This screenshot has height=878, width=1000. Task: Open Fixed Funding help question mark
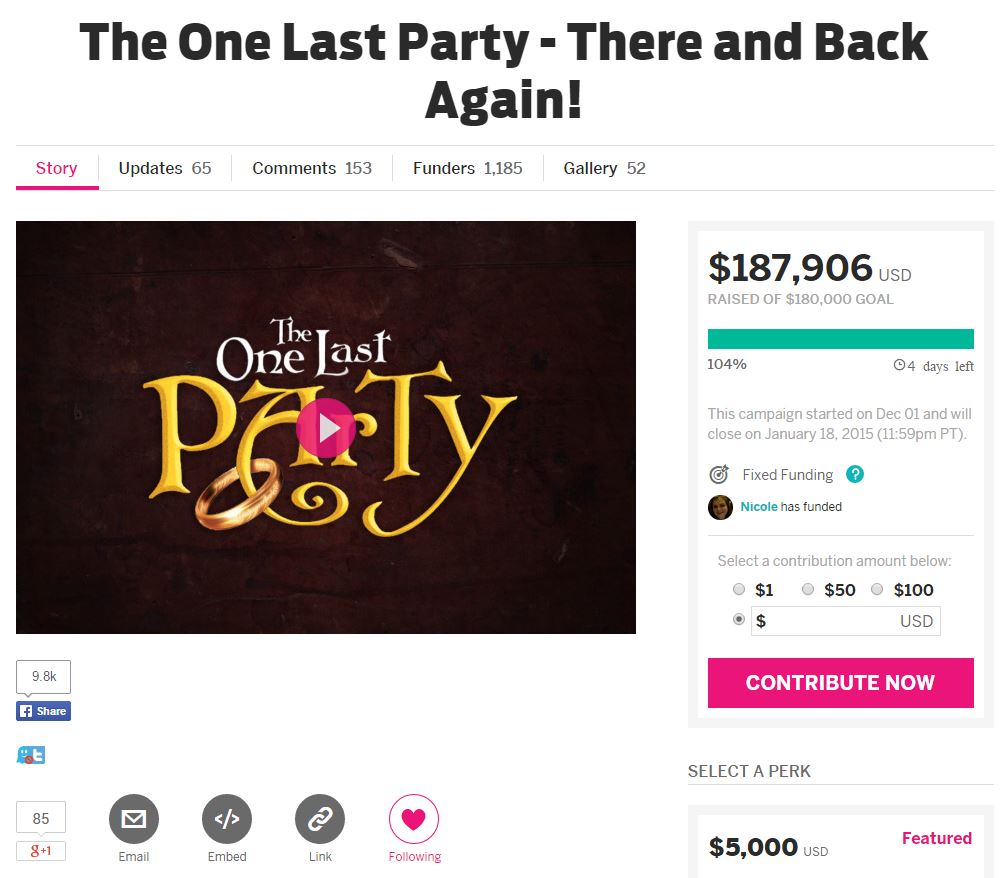[x=855, y=474]
